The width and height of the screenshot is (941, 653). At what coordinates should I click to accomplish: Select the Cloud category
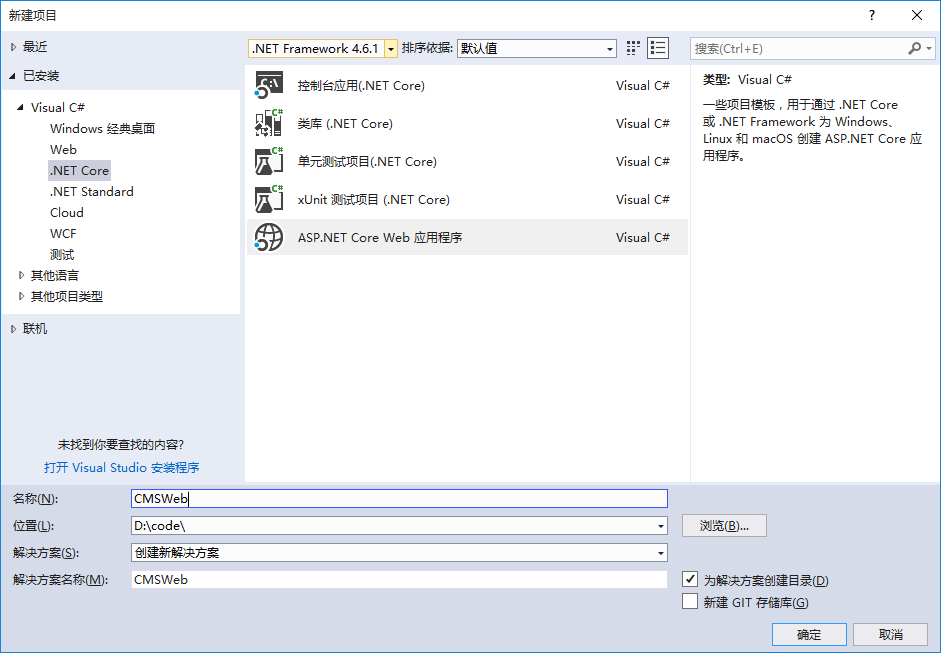67,212
